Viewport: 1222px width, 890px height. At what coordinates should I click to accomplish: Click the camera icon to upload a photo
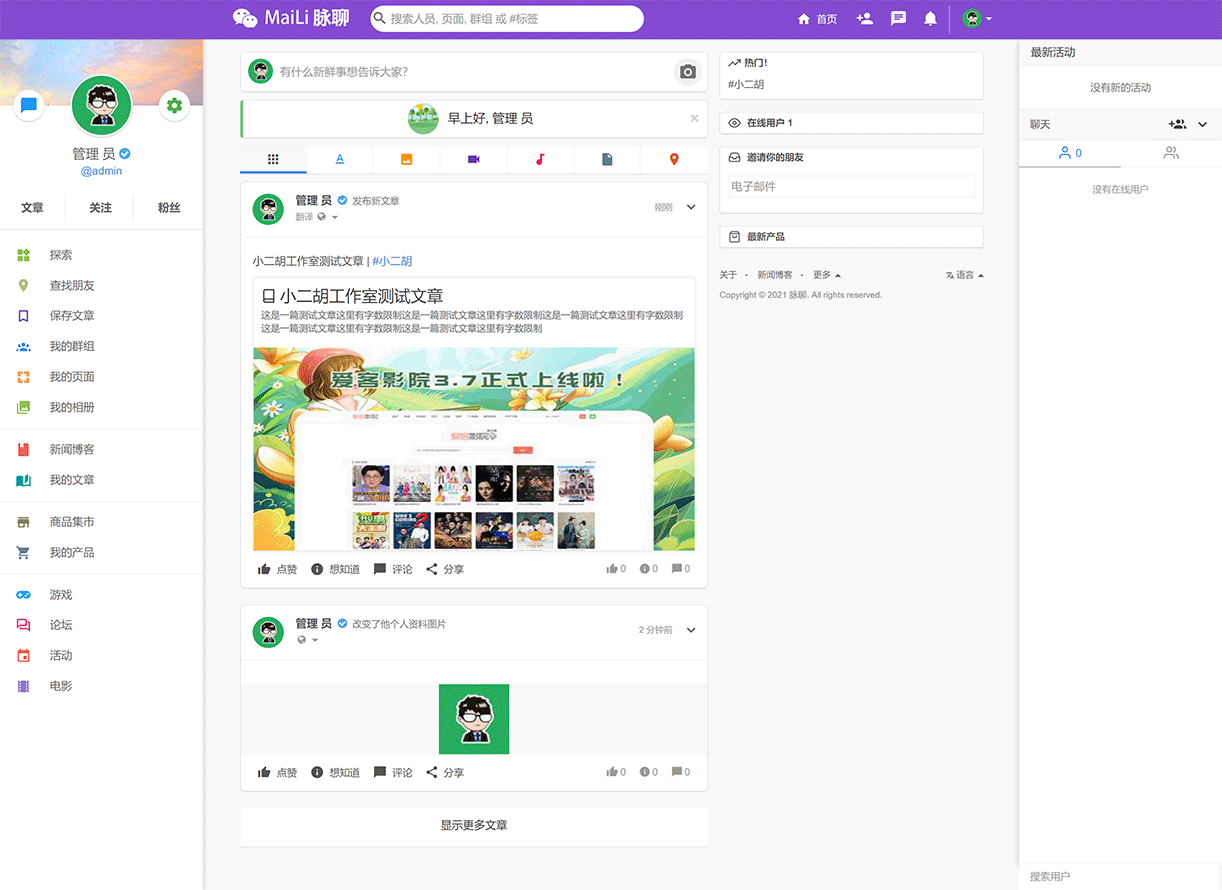(687, 72)
